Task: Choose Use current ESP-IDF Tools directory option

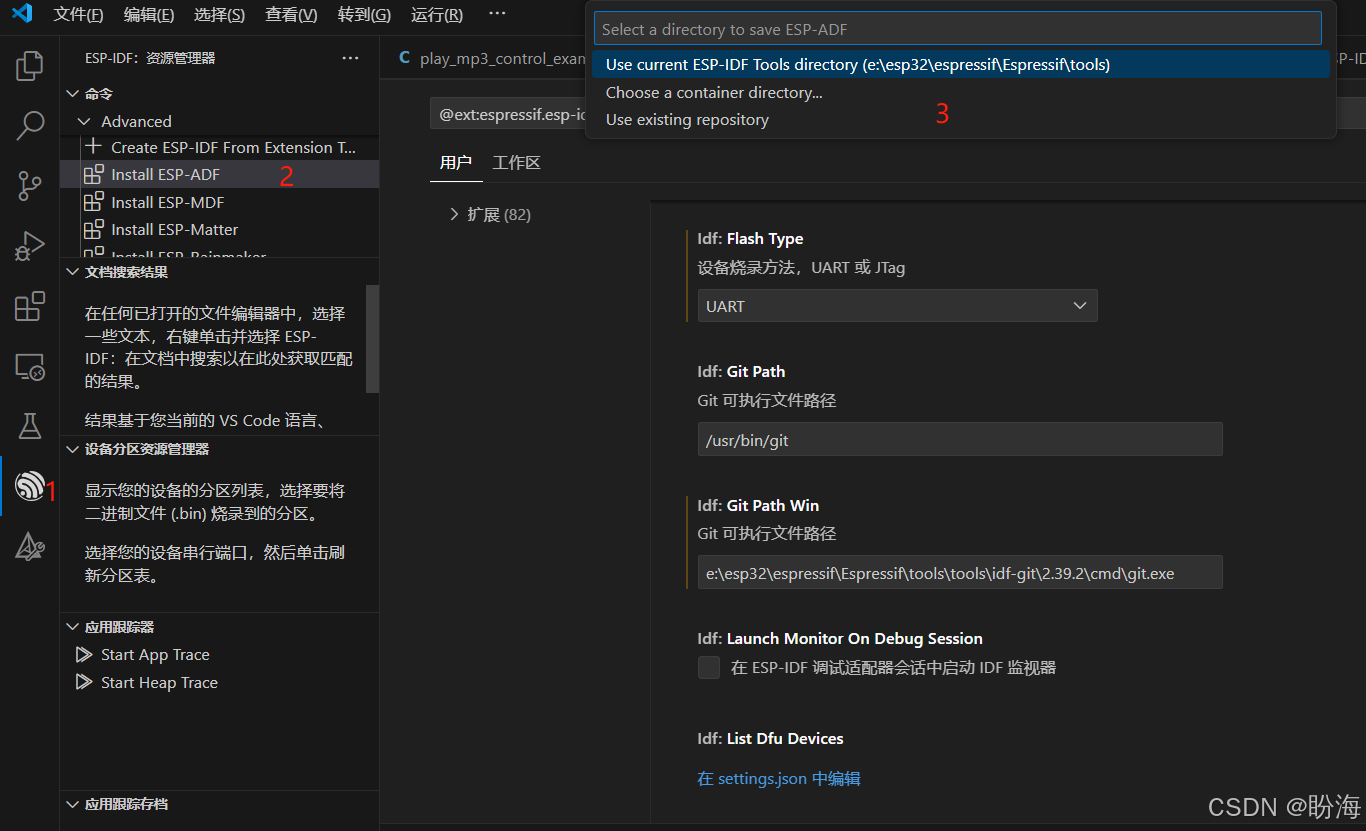Action: coord(961,64)
